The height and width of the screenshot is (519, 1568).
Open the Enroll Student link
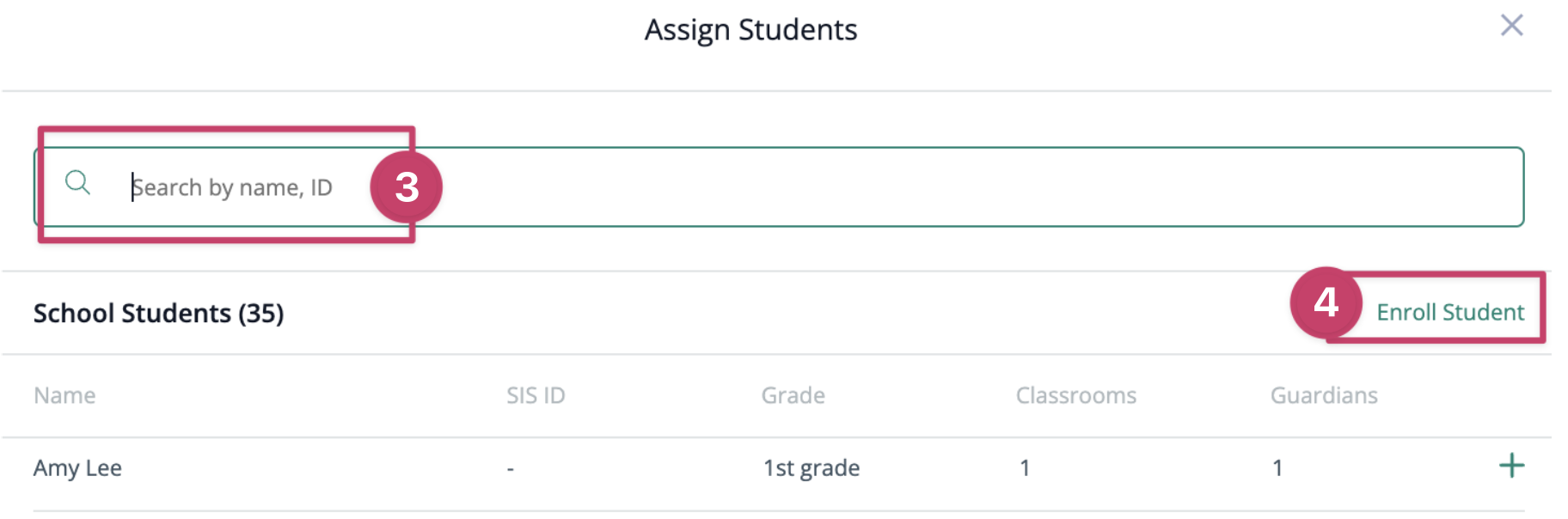point(1450,312)
